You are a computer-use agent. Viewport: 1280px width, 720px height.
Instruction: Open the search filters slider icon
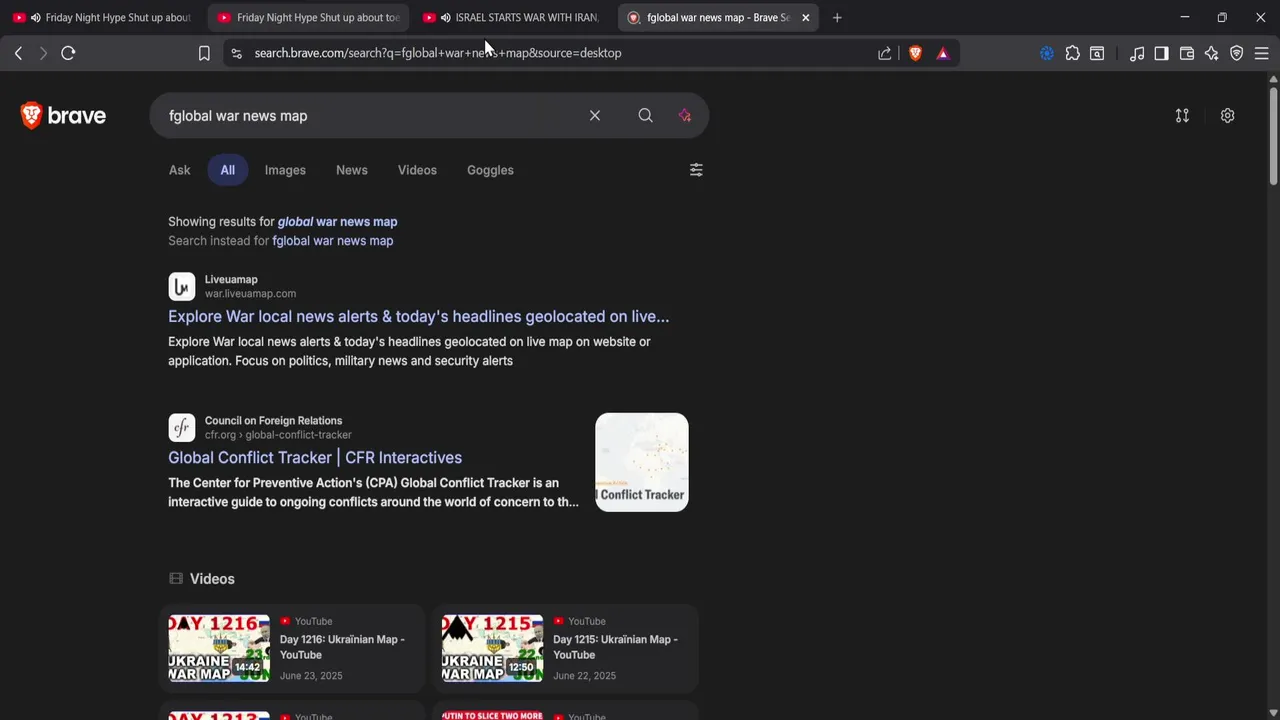[696, 170]
